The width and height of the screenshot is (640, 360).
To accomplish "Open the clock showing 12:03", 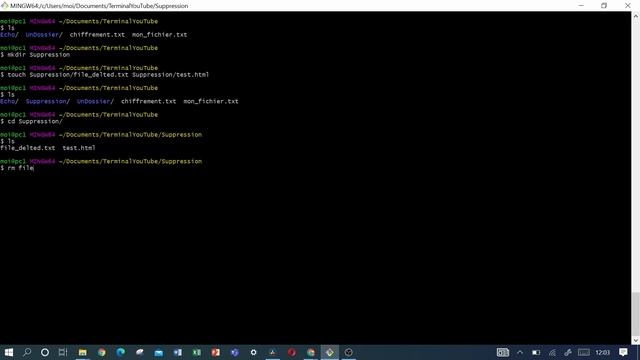I will (602, 352).
